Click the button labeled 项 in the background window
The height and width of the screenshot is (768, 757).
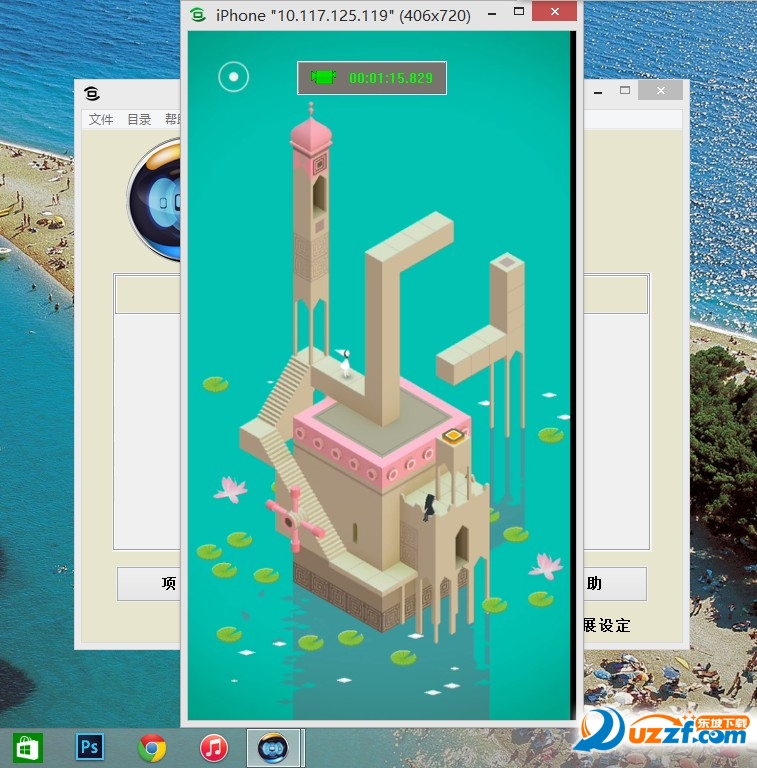149,583
